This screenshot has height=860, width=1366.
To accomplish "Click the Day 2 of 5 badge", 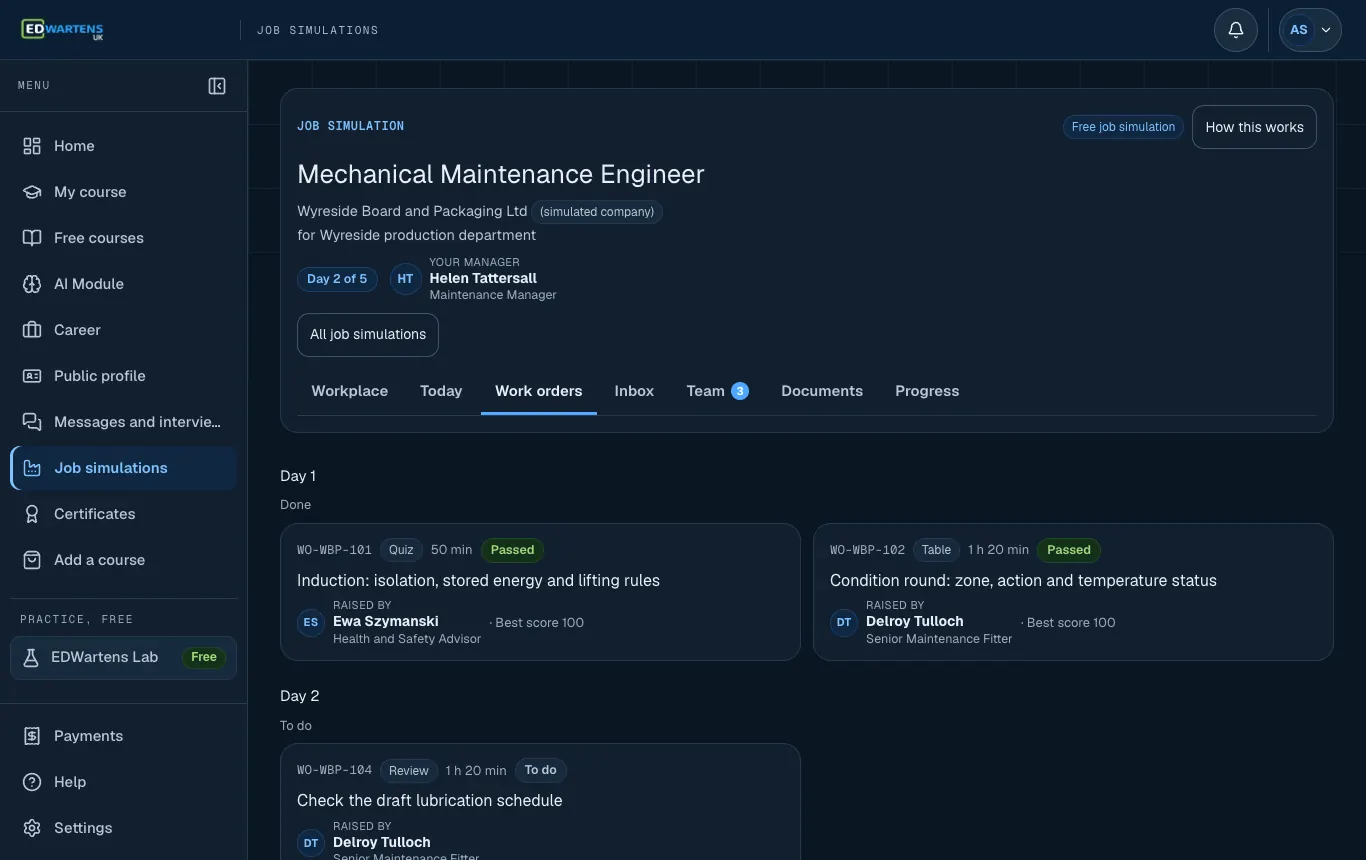I will [x=337, y=279].
